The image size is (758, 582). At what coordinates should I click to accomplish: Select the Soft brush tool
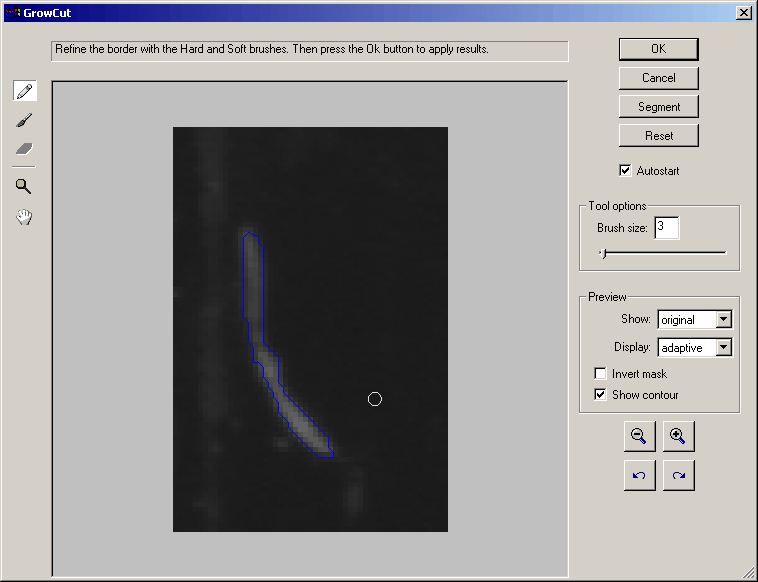(25, 120)
